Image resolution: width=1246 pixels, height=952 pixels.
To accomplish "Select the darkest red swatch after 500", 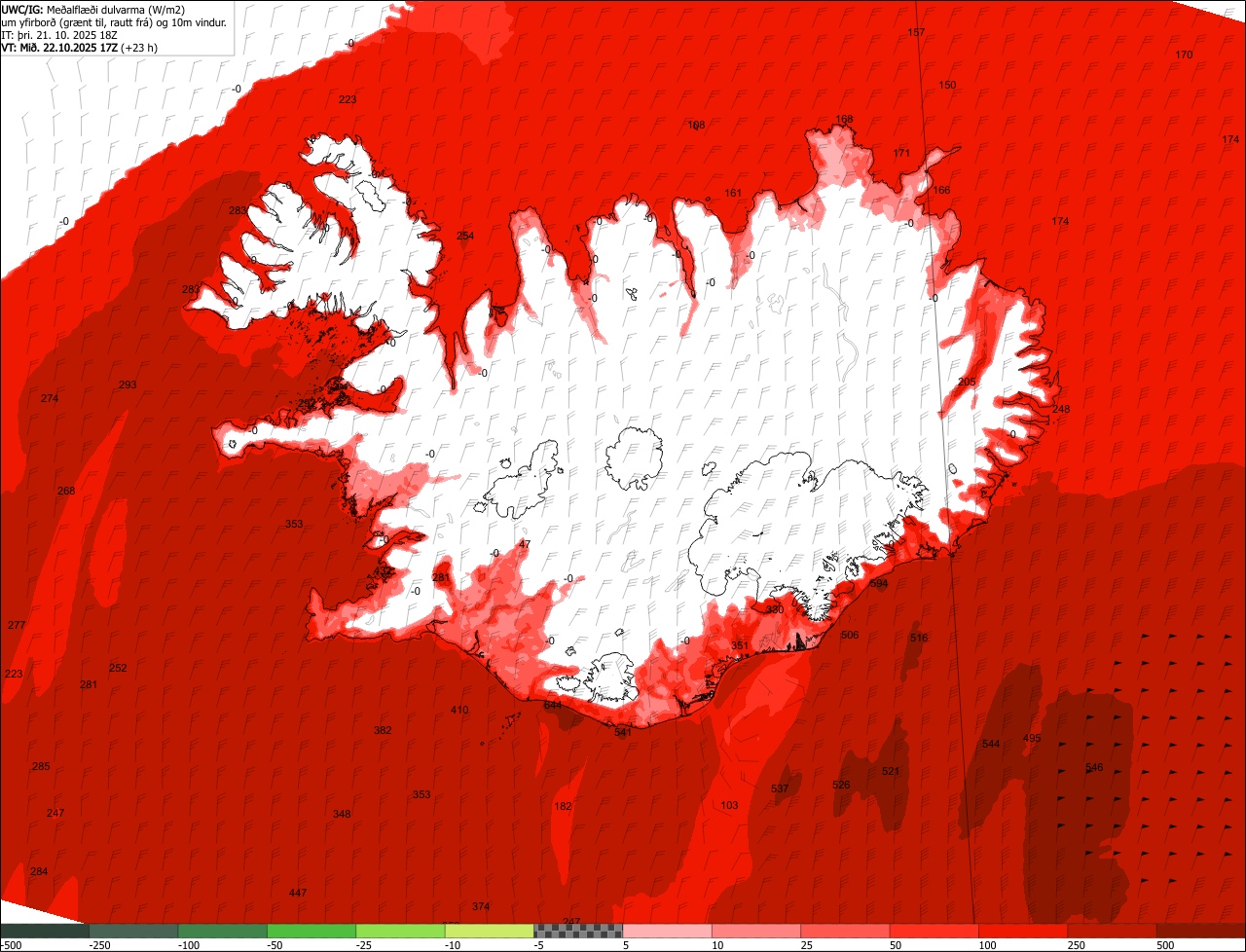I will click(1201, 931).
